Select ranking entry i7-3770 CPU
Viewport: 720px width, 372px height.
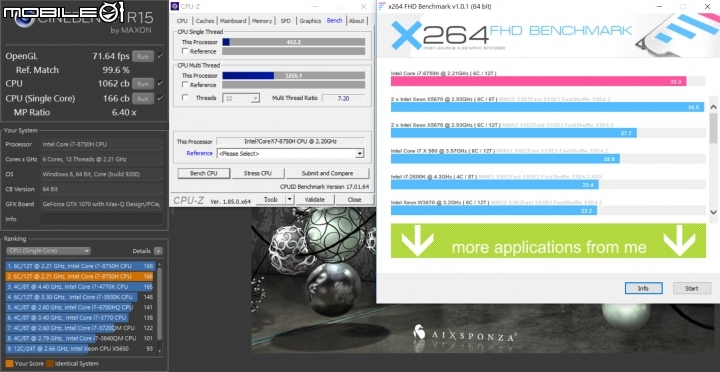click(x=80, y=318)
